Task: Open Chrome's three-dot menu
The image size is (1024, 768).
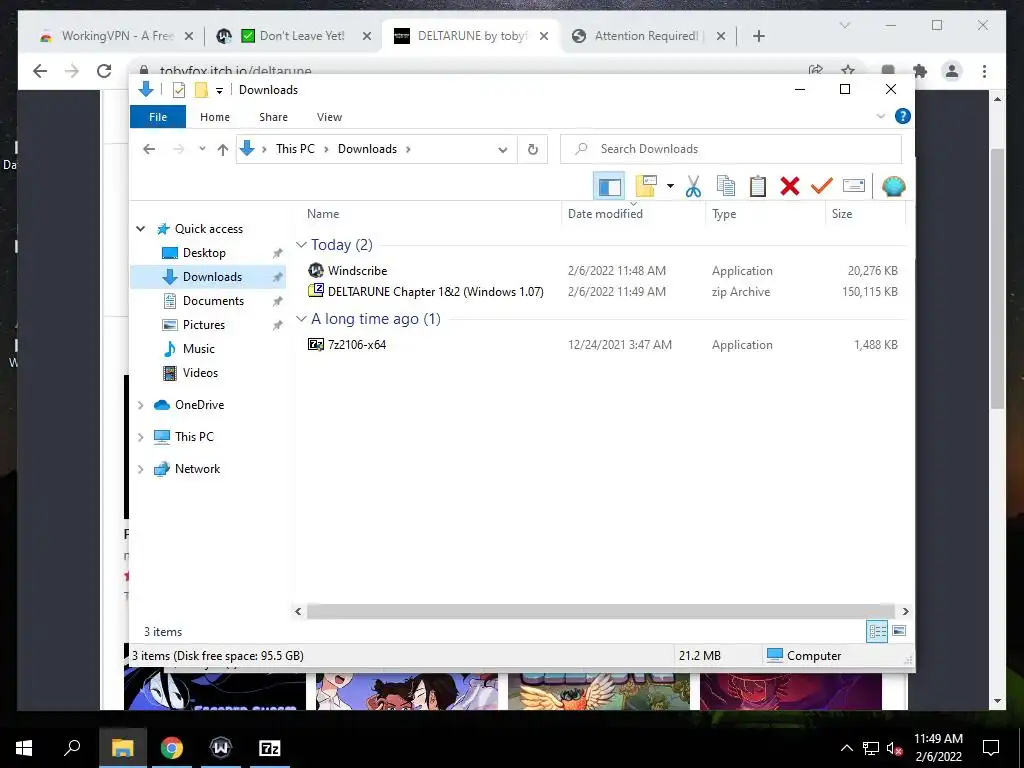Action: point(984,71)
